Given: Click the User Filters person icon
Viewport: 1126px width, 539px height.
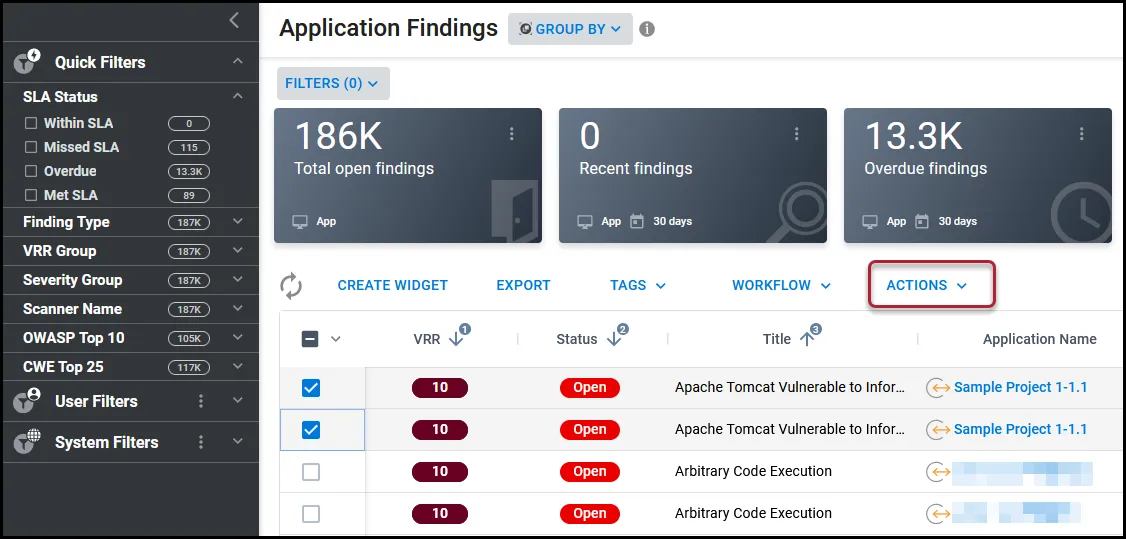Looking at the screenshot, I should (27, 400).
